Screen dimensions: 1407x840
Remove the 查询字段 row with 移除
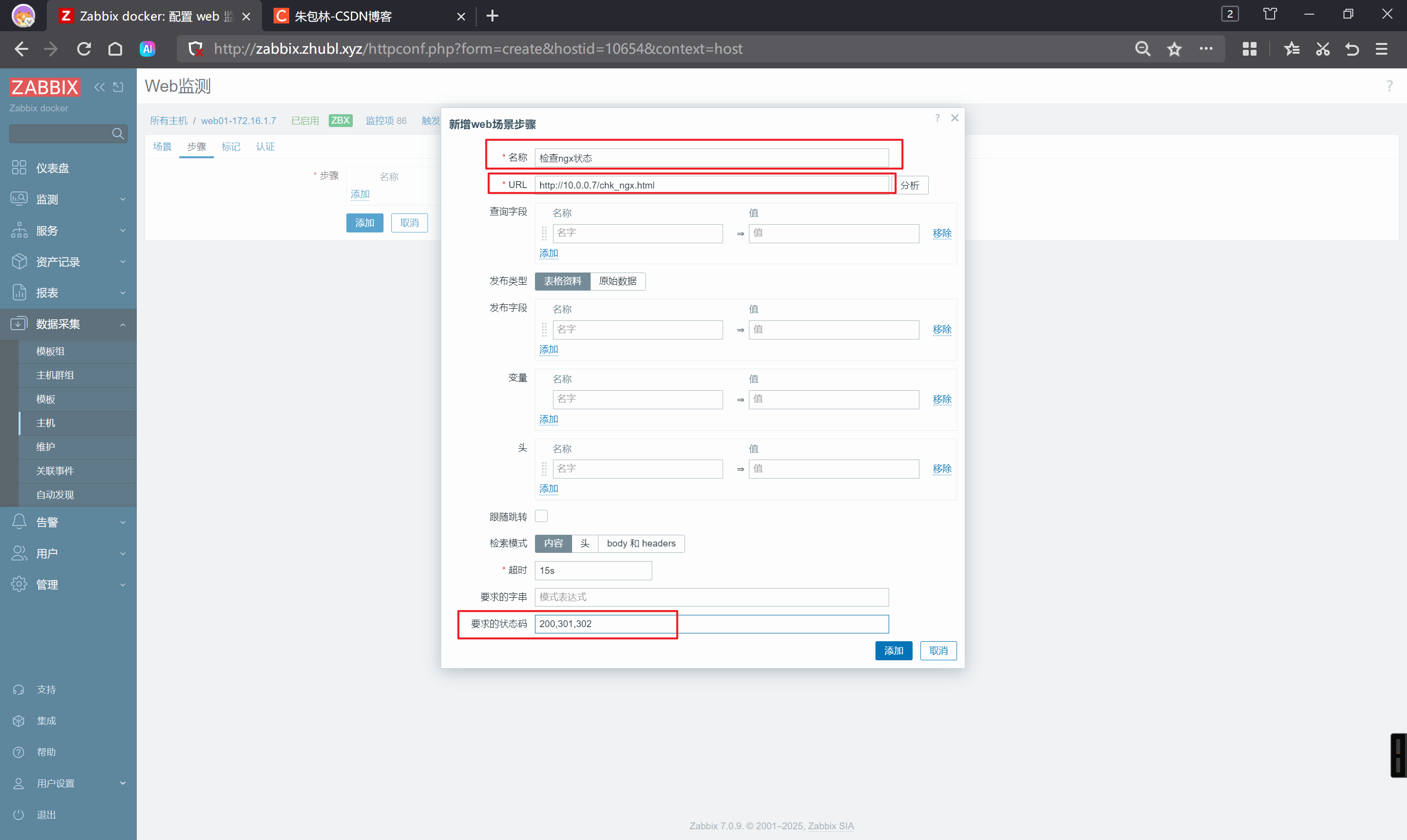click(x=941, y=233)
